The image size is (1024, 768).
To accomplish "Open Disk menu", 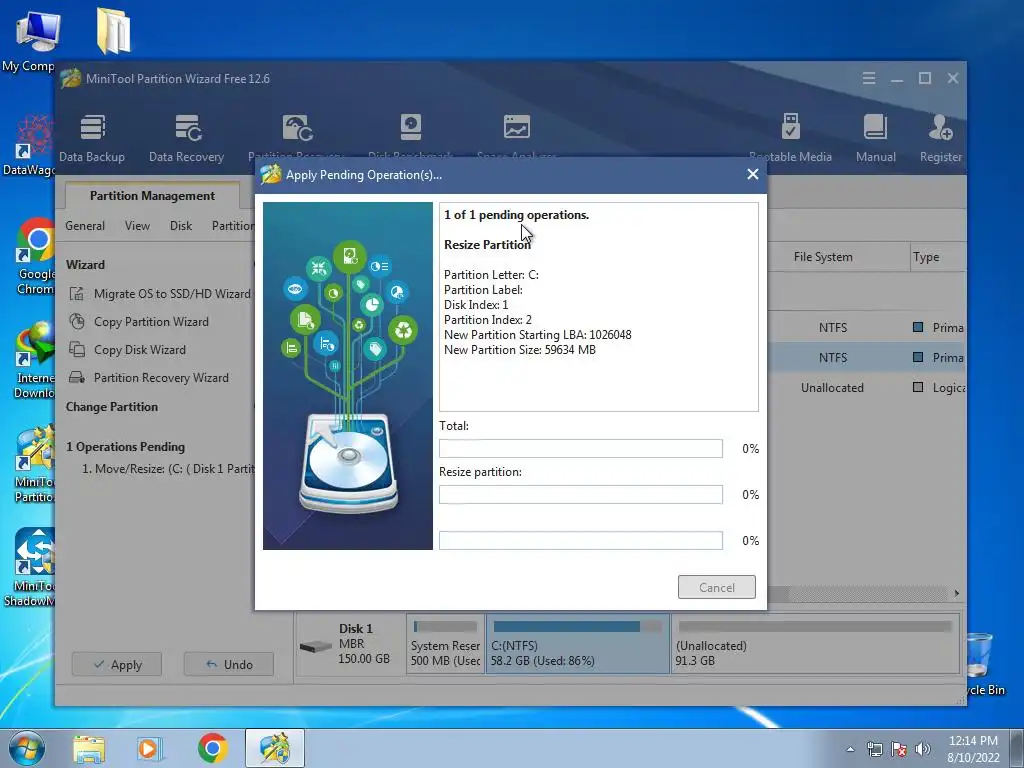I will 181,226.
